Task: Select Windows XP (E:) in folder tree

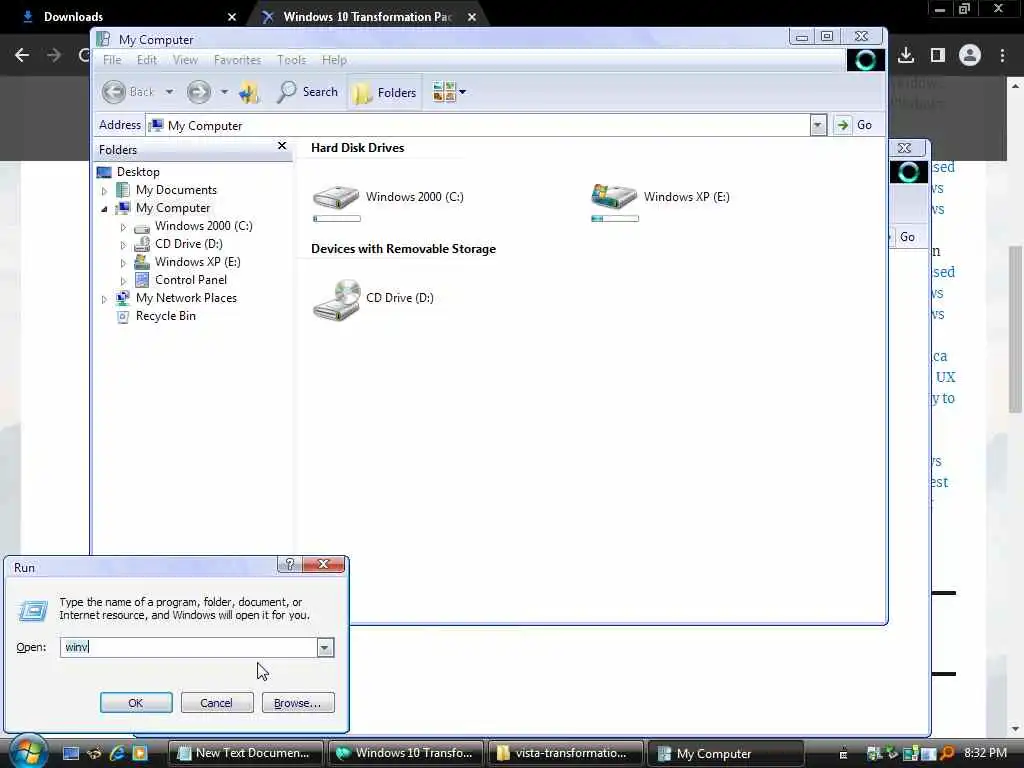Action: pos(197,262)
